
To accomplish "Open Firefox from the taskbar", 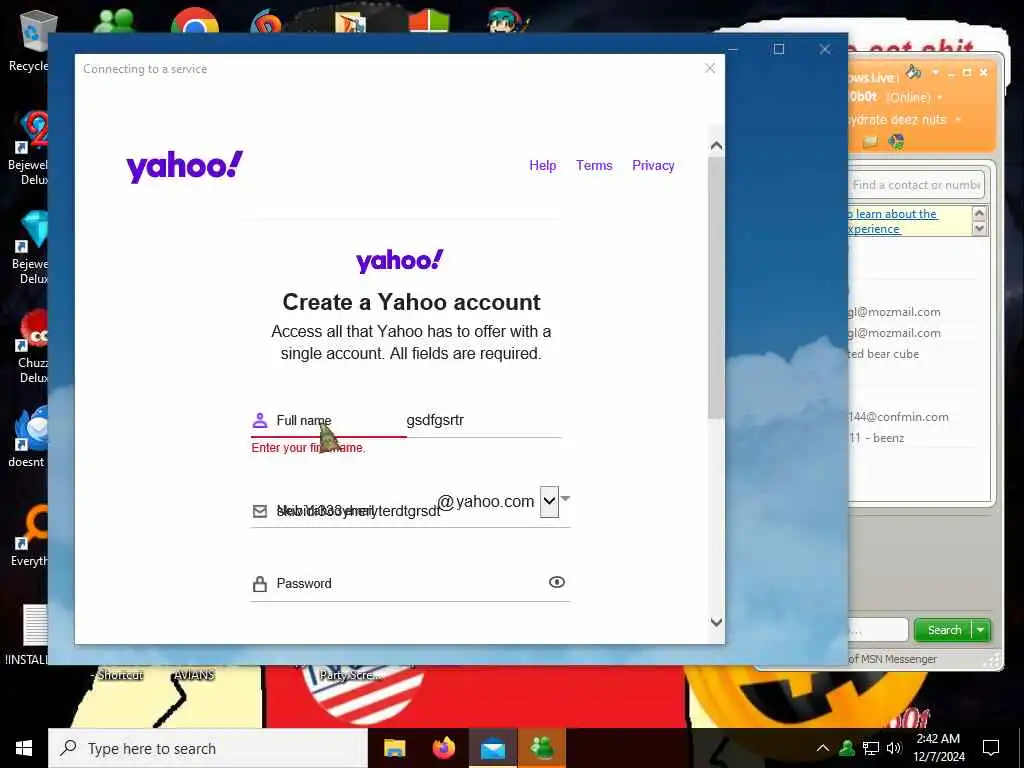I will [x=444, y=748].
